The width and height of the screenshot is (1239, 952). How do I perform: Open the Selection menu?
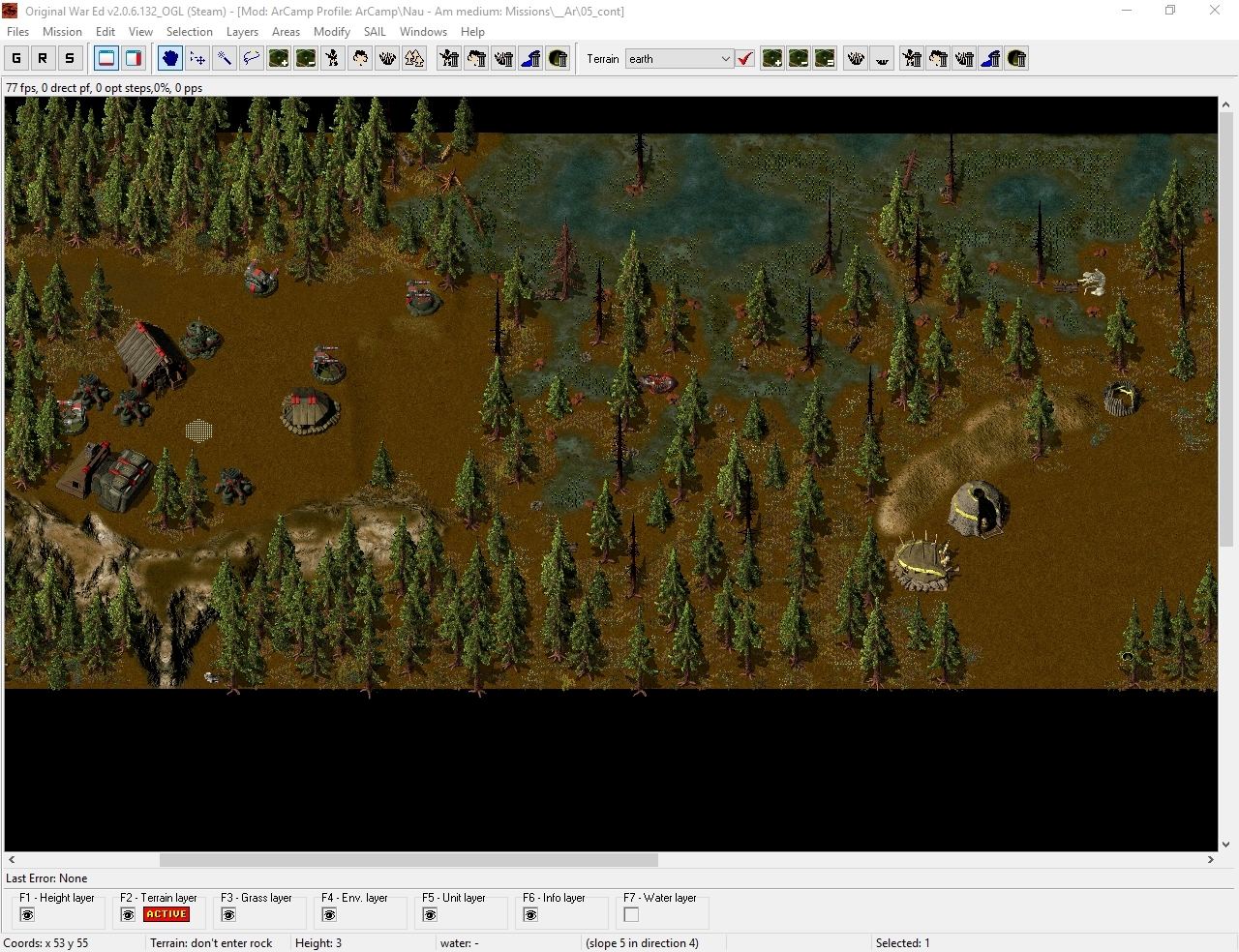189,32
